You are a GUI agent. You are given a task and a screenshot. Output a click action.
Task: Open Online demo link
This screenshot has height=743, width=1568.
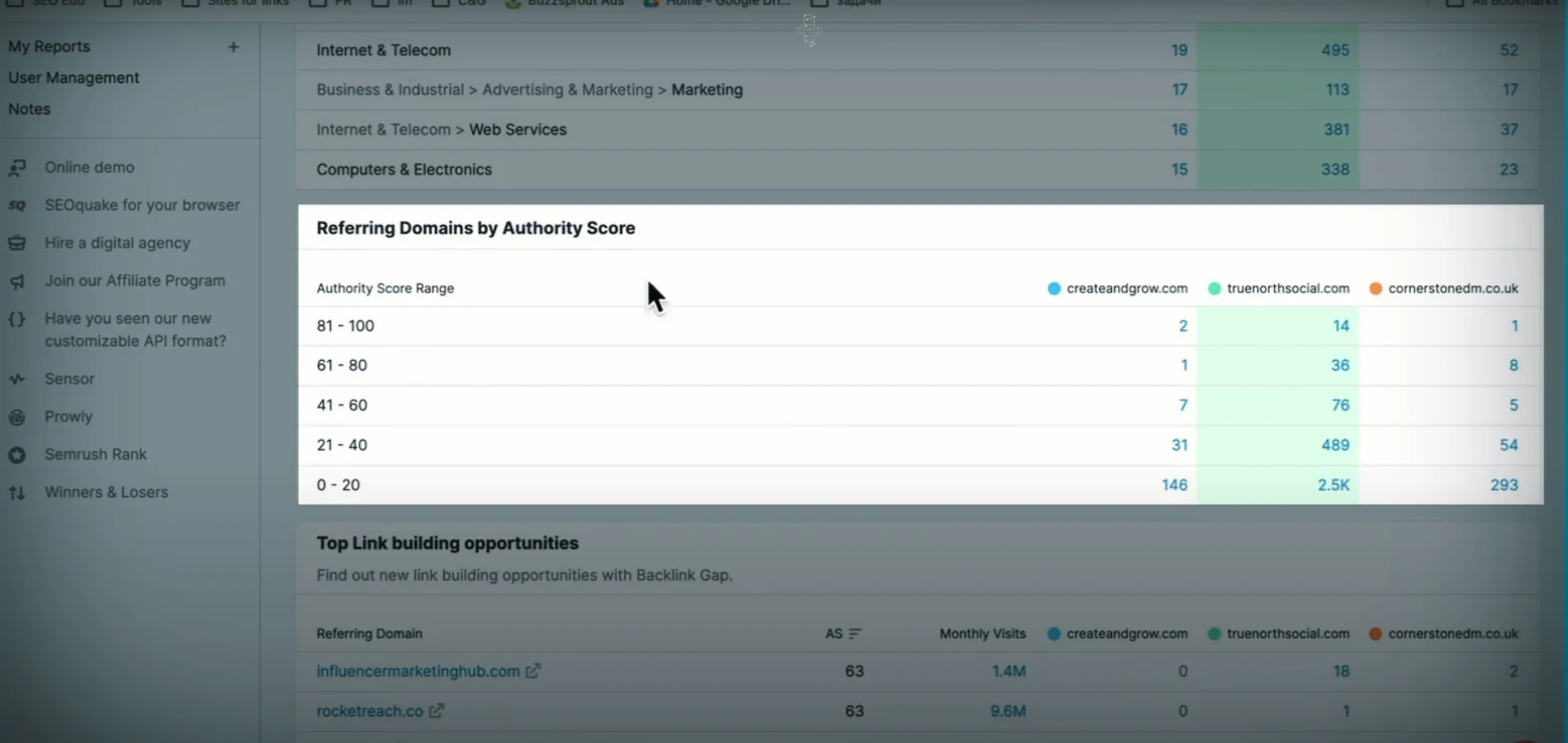click(90, 168)
